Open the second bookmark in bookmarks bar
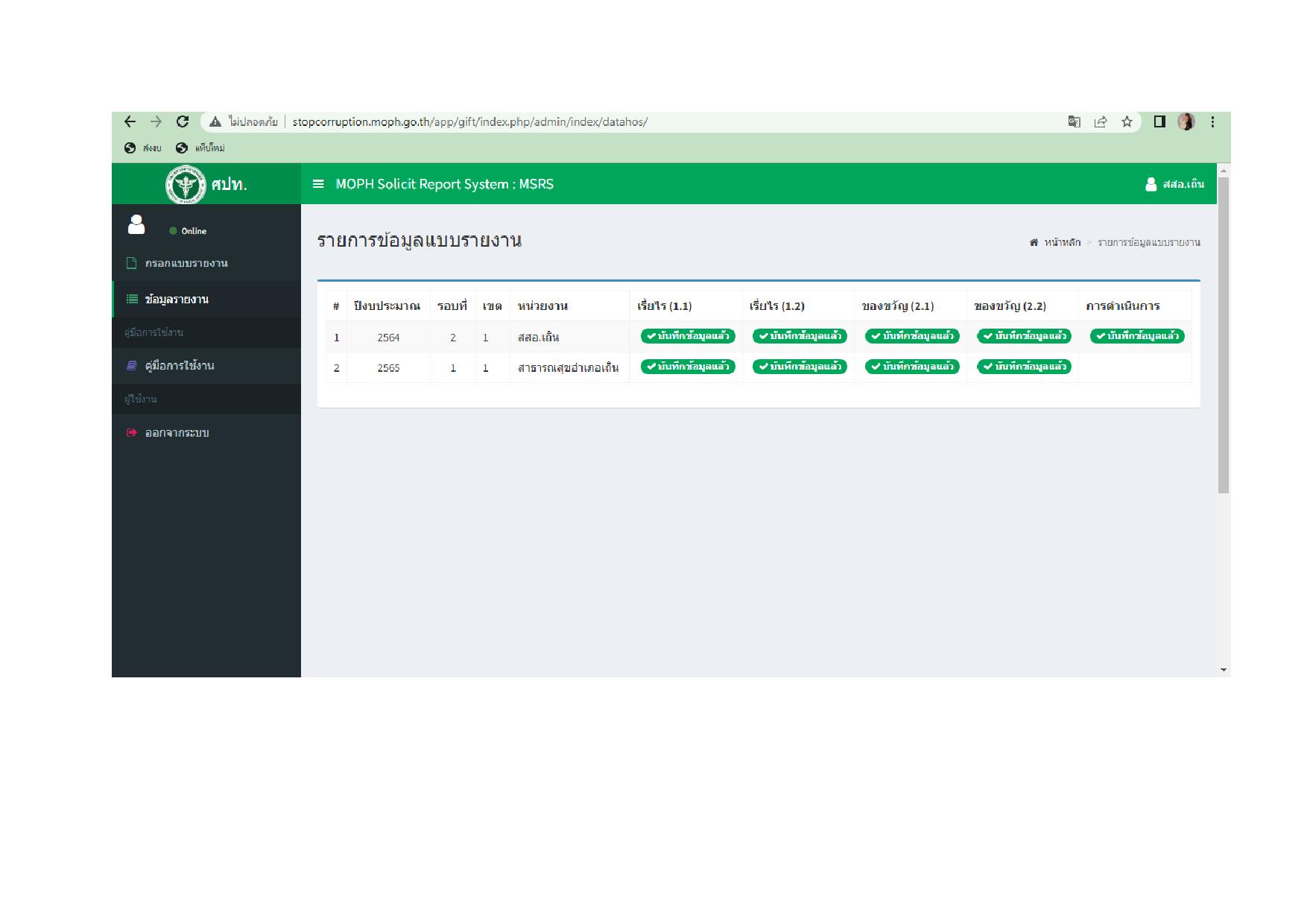1307x924 pixels. point(200,148)
